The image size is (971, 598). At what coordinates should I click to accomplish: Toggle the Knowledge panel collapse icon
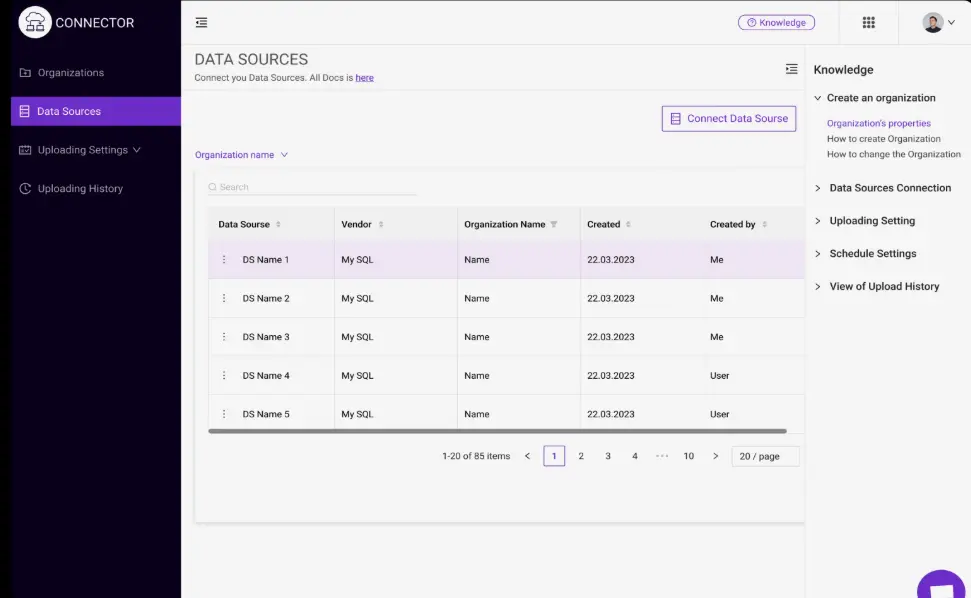[x=791, y=69]
